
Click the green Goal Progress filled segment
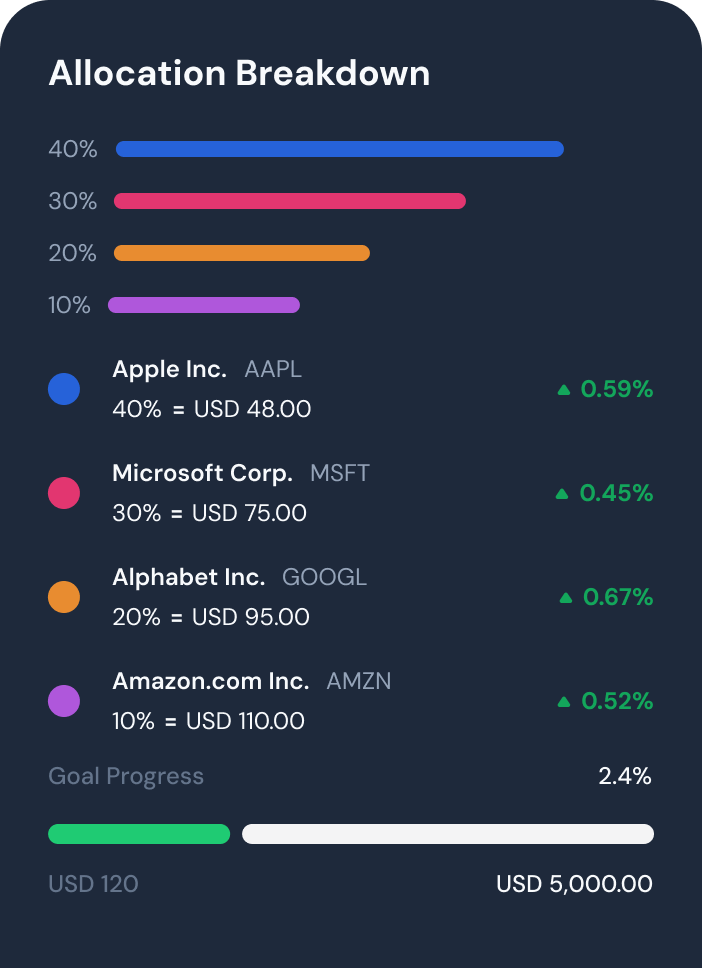139,834
